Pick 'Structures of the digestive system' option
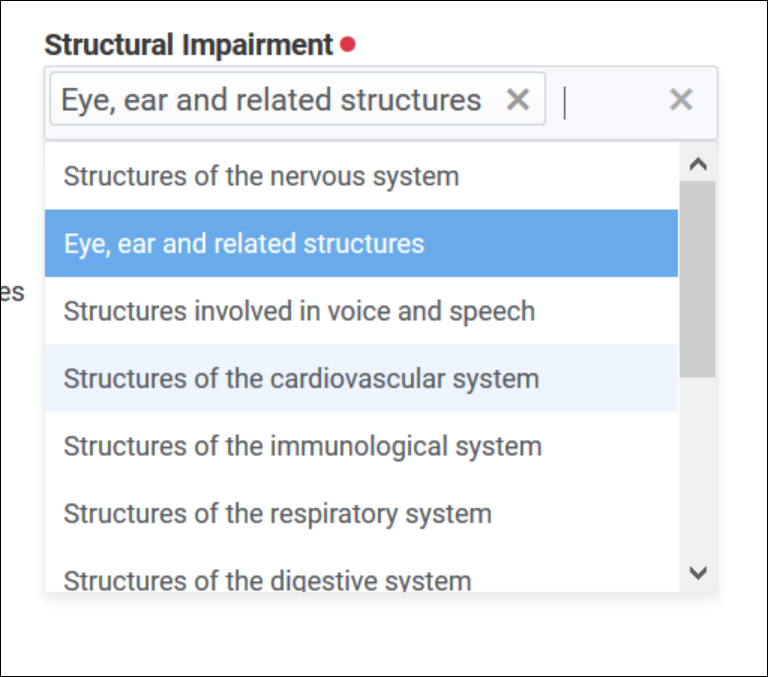Image resolution: width=768 pixels, height=677 pixels. [x=267, y=578]
